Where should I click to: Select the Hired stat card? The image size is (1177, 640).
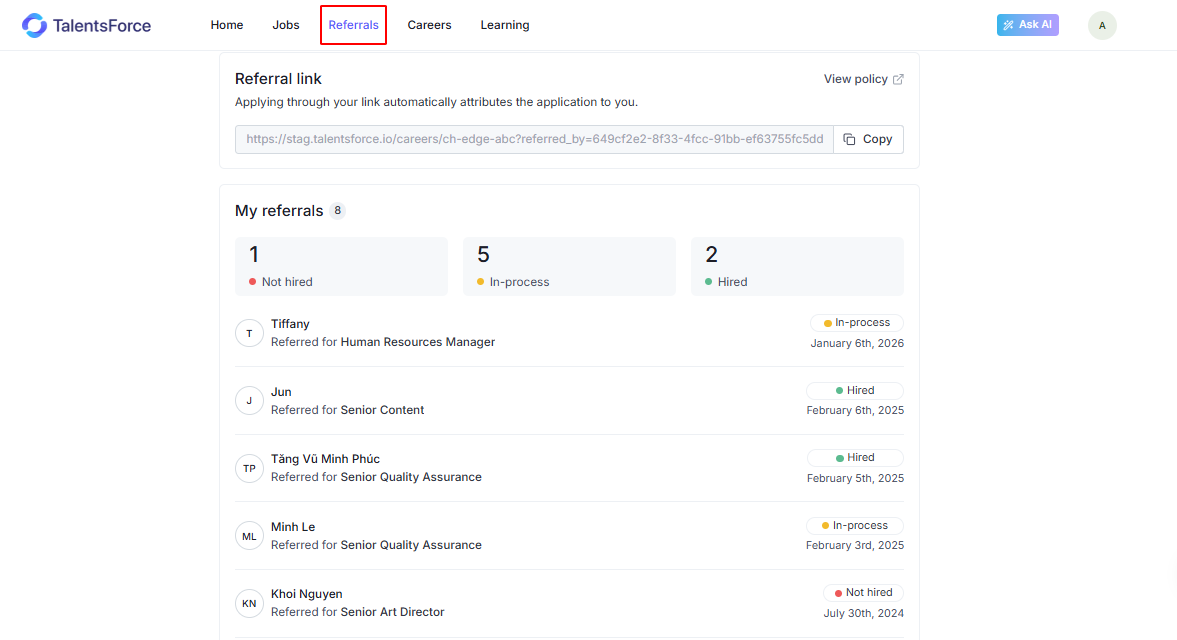tap(797, 266)
